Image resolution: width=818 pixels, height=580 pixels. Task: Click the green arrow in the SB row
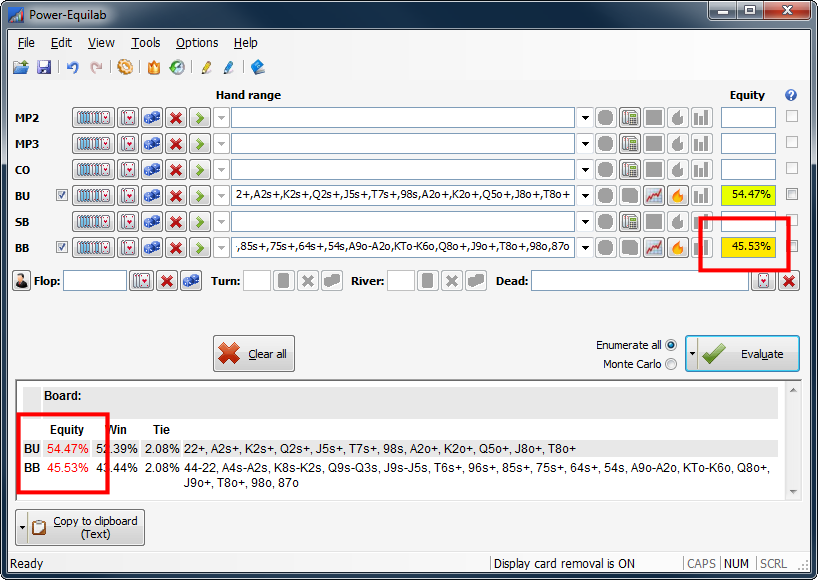(200, 222)
